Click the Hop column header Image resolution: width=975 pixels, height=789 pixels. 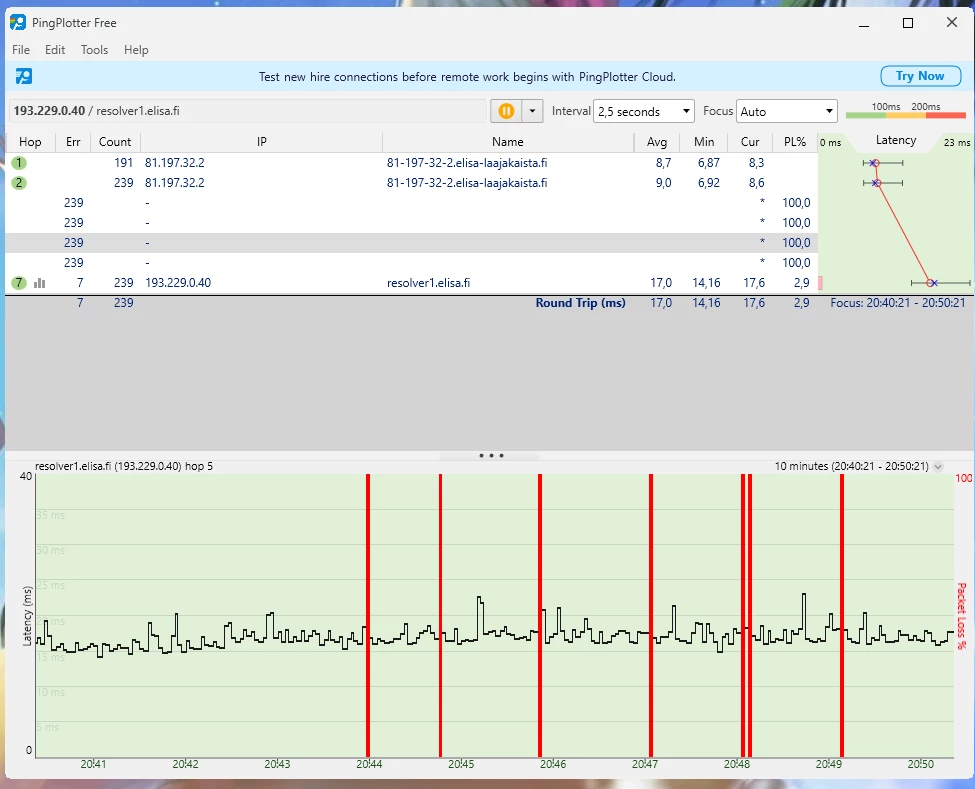(x=30, y=142)
